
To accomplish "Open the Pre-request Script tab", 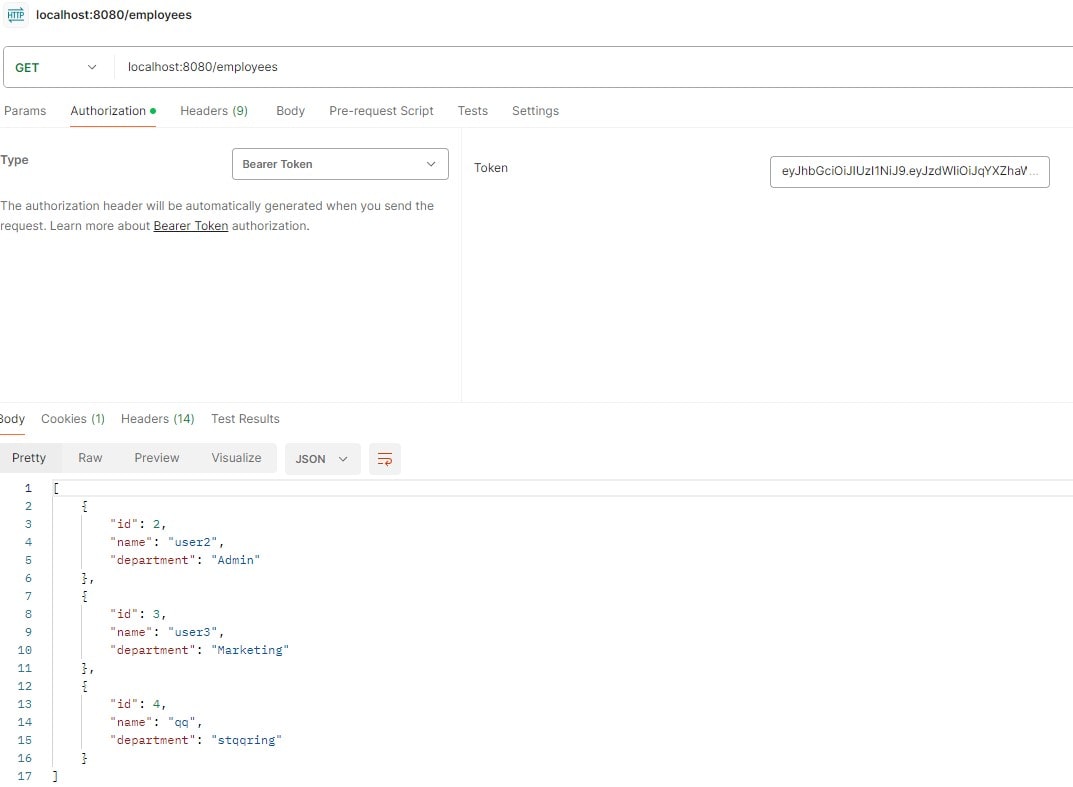I will click(381, 111).
